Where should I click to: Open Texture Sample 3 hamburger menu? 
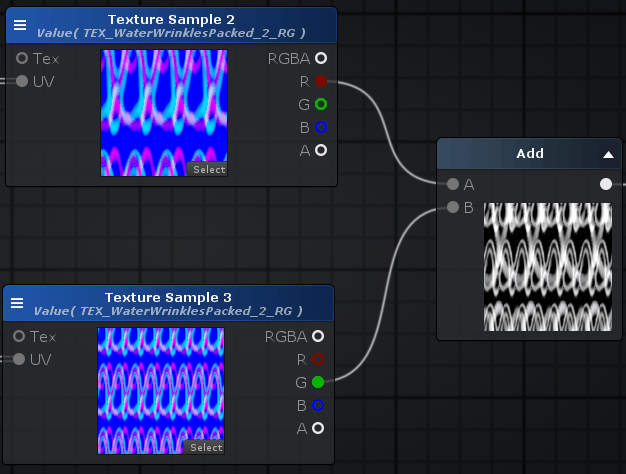17,303
